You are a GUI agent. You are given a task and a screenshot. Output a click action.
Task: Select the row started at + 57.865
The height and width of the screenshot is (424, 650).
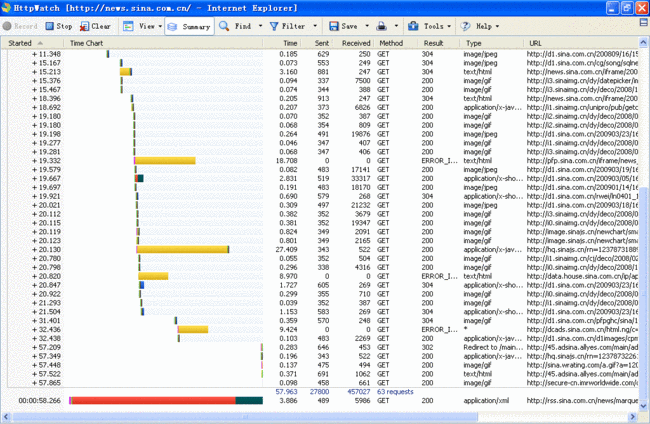pyautogui.click(x=323, y=383)
